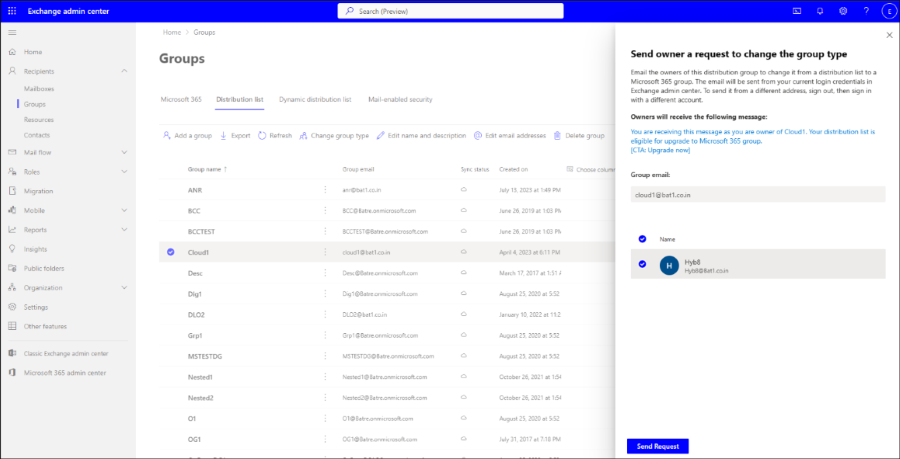Click Add a group toolbar button

coord(187,136)
